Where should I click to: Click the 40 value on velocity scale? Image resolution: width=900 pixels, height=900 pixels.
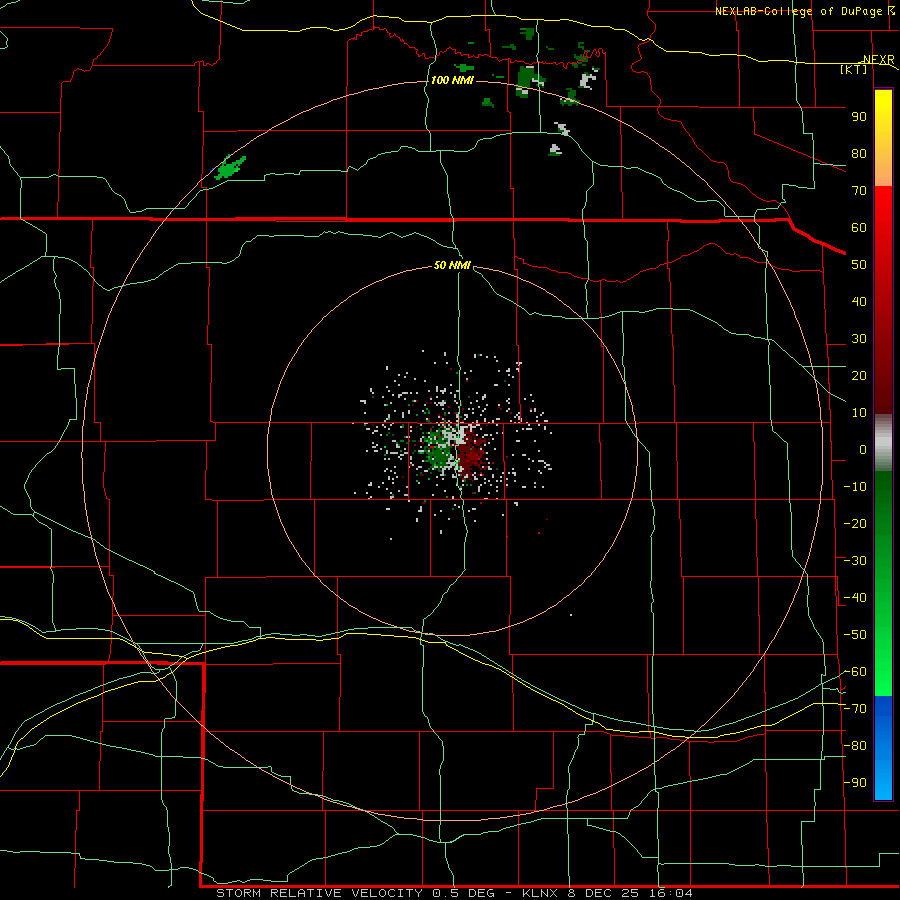(859, 301)
